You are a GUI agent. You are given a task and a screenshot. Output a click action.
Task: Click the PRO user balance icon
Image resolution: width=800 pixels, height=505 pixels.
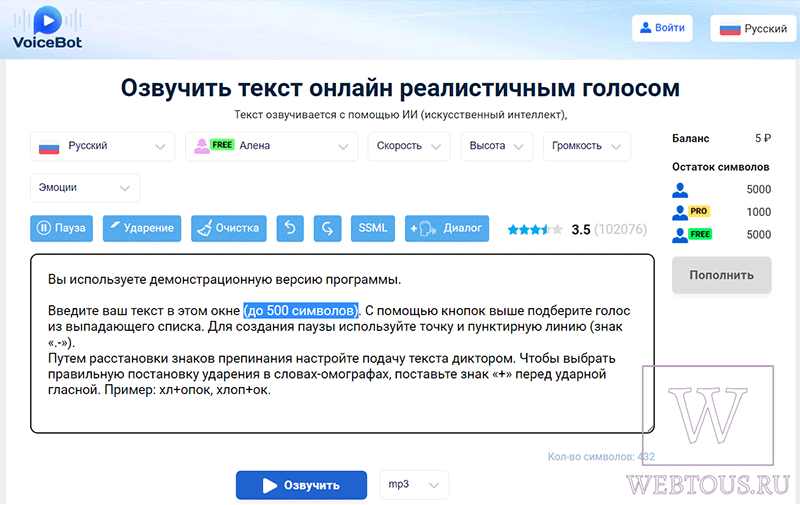[690, 212]
